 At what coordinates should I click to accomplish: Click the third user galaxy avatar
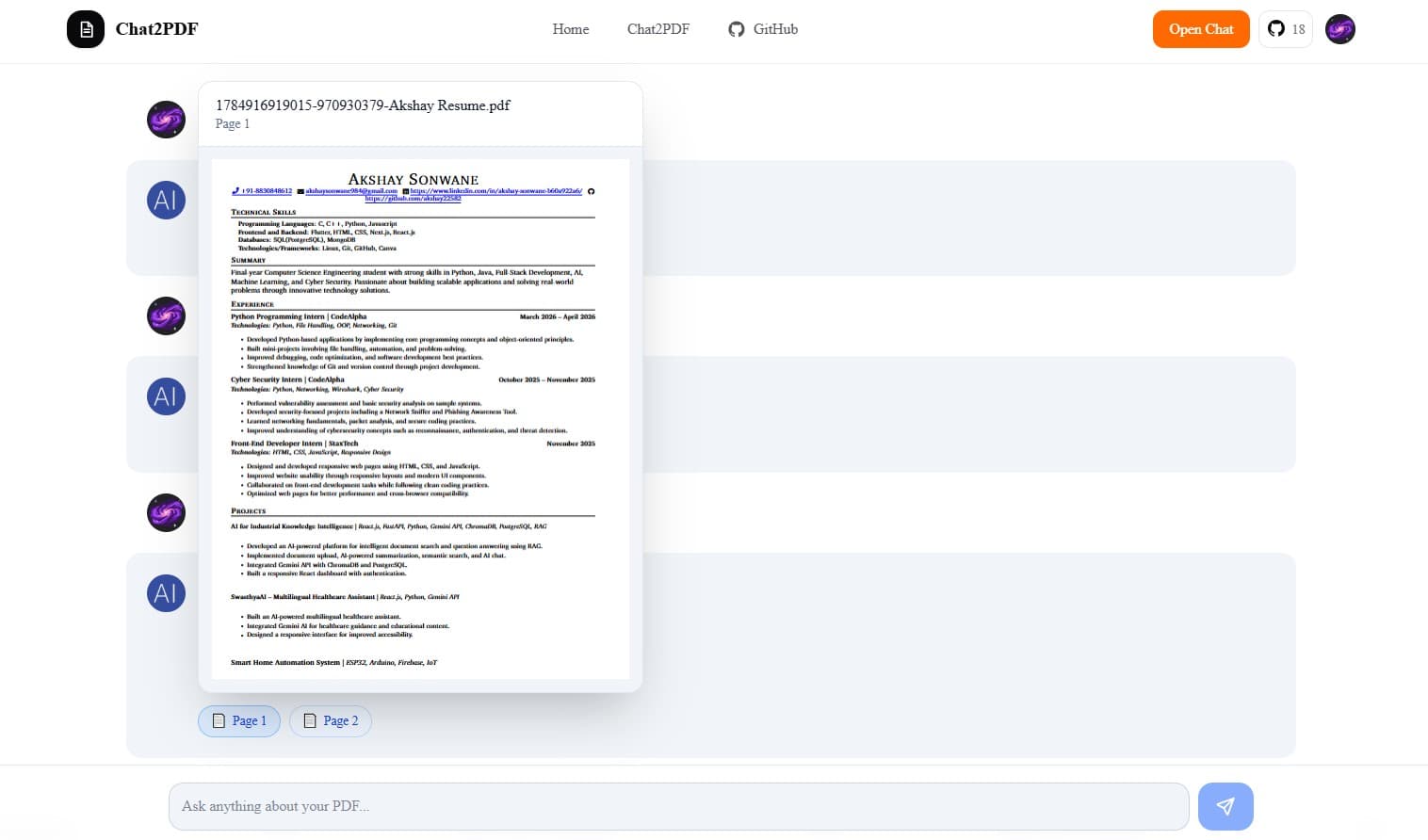pos(166,512)
